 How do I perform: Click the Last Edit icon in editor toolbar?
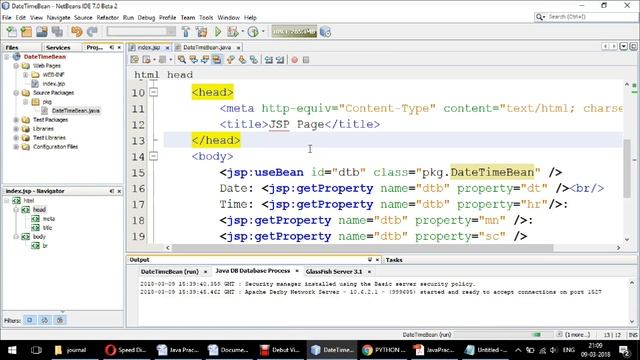pyautogui.click(x=134, y=60)
